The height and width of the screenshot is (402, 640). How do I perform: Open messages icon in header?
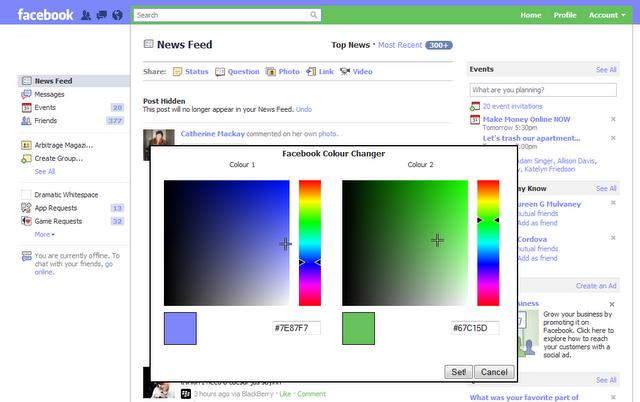point(102,16)
